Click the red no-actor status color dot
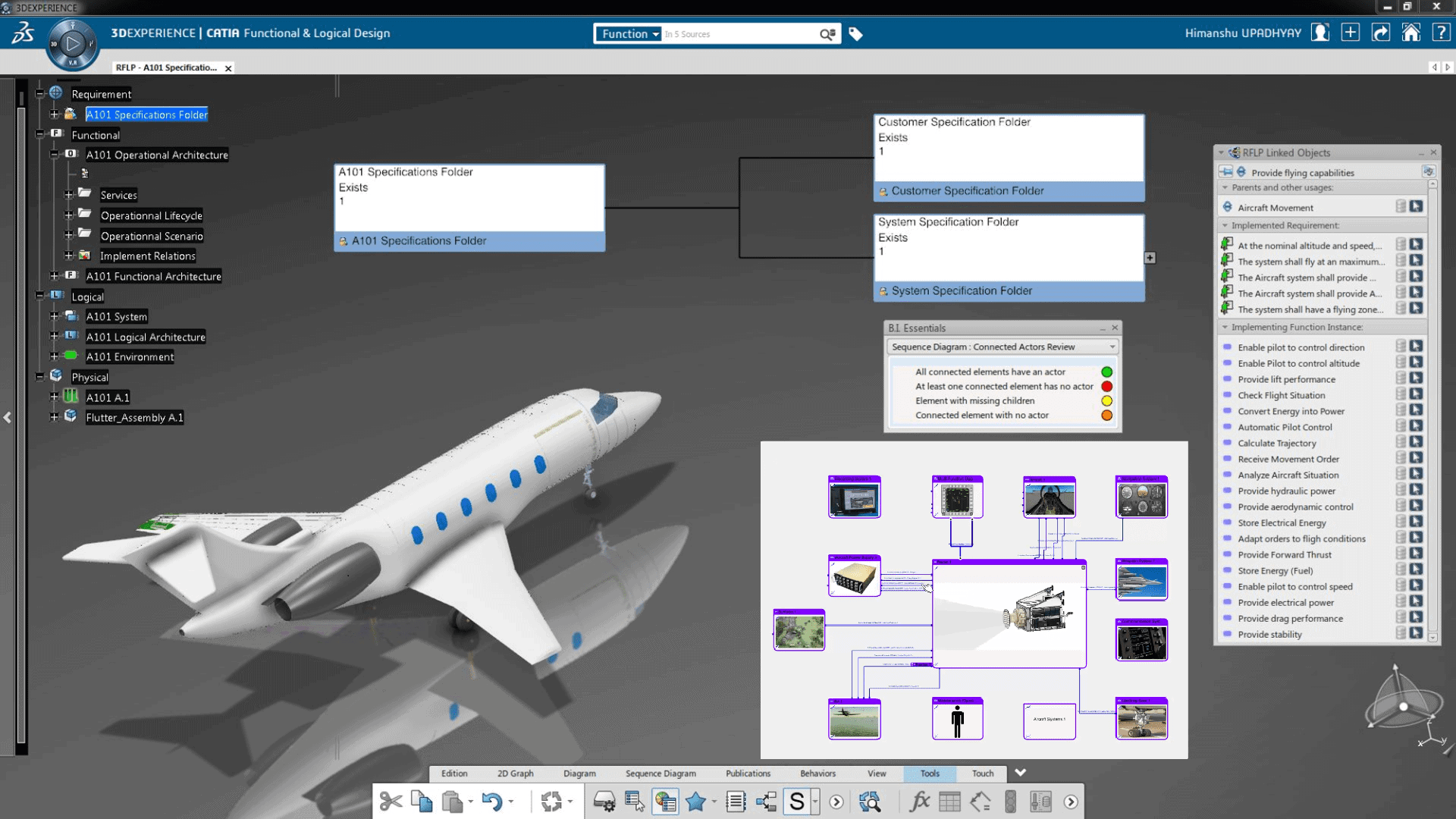The width and height of the screenshot is (1456, 819). coord(1106,387)
